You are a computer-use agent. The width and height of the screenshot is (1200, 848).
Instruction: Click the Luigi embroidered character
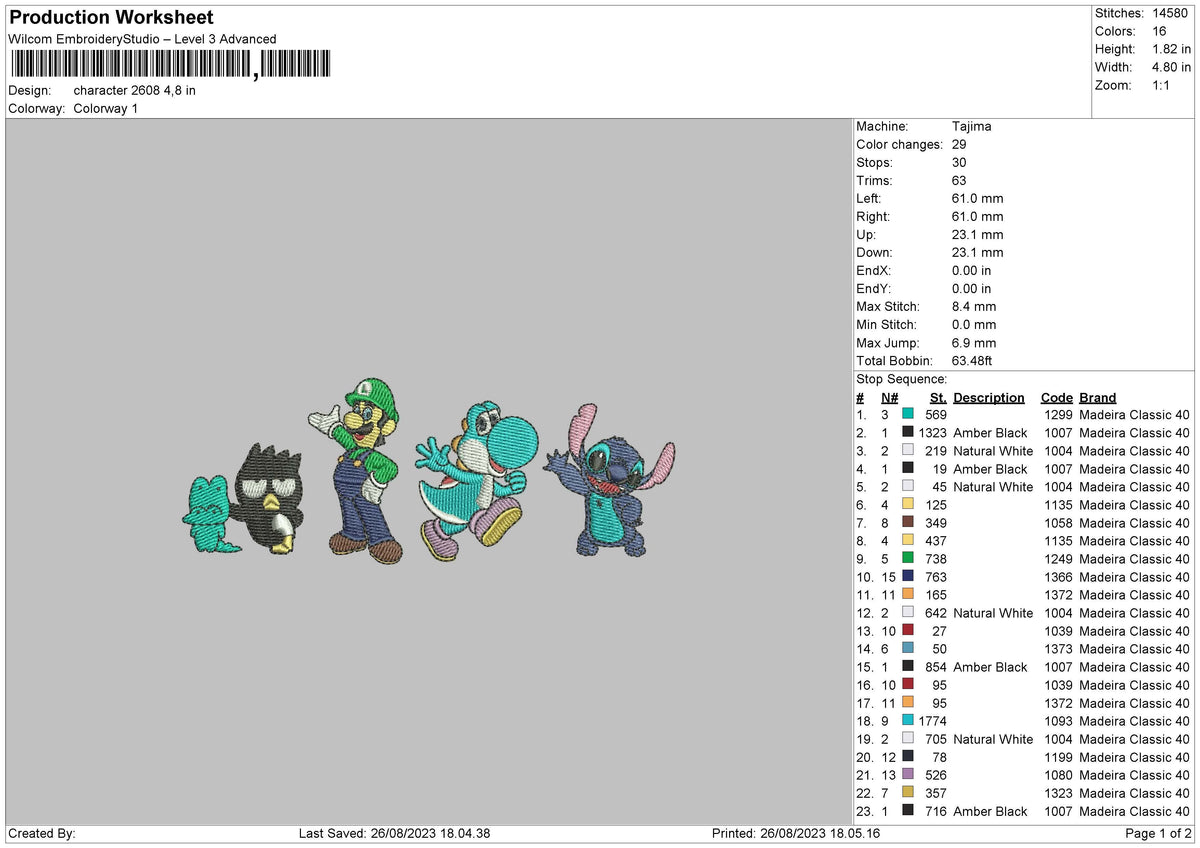click(x=359, y=471)
